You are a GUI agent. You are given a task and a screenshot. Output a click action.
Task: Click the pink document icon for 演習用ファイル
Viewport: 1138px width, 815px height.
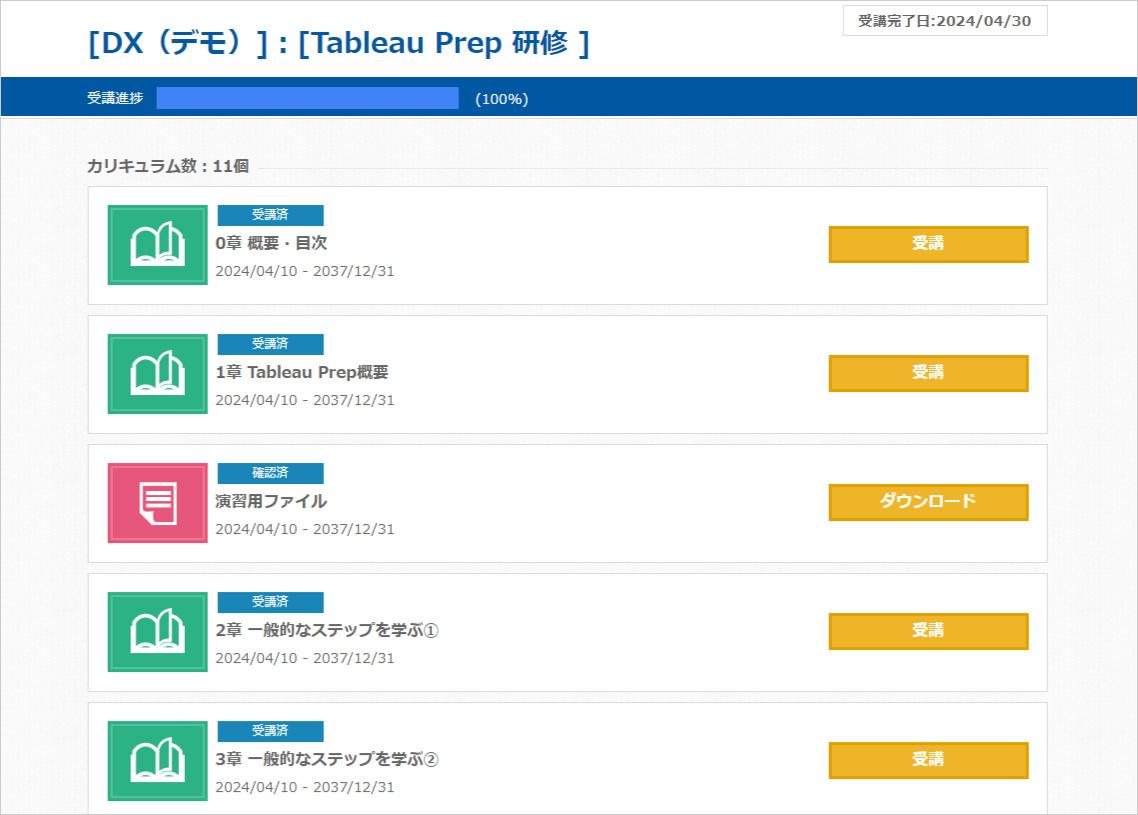[157, 503]
